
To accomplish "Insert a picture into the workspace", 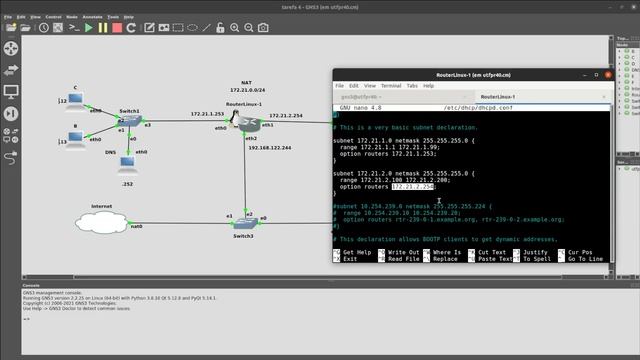I will 164,27.
